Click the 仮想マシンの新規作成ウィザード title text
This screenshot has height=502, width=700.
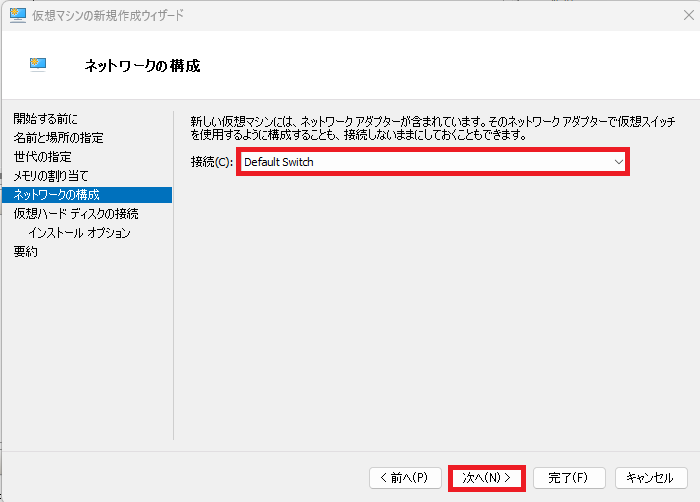pyautogui.click(x=108, y=15)
